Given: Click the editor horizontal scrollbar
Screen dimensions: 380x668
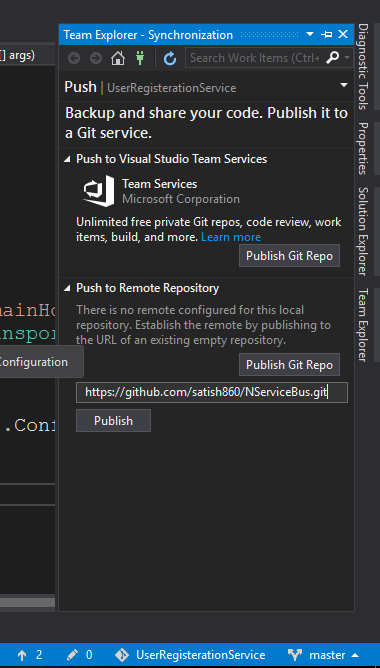Looking at the screenshot, I should (27, 602).
